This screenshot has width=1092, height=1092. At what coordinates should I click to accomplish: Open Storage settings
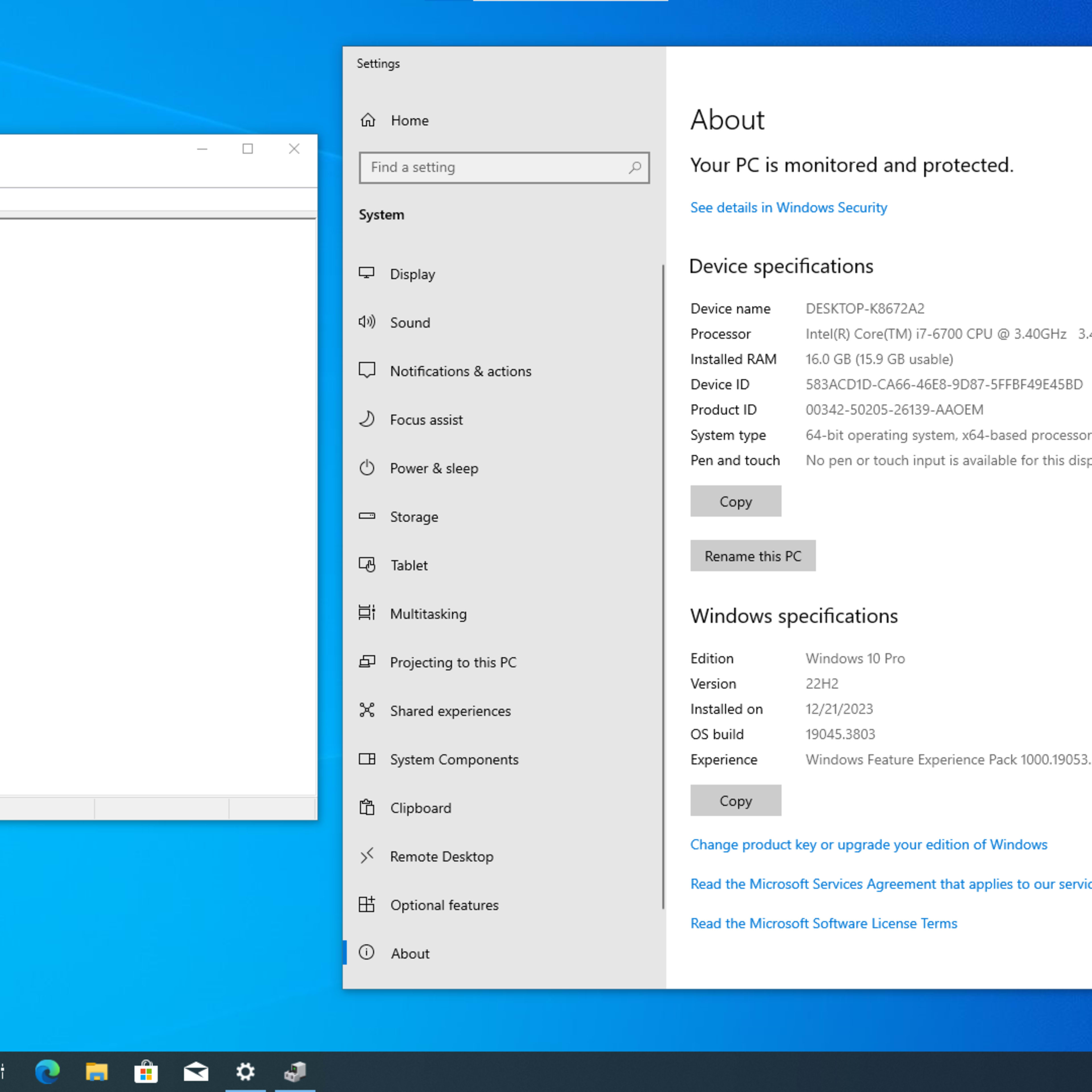coord(414,516)
